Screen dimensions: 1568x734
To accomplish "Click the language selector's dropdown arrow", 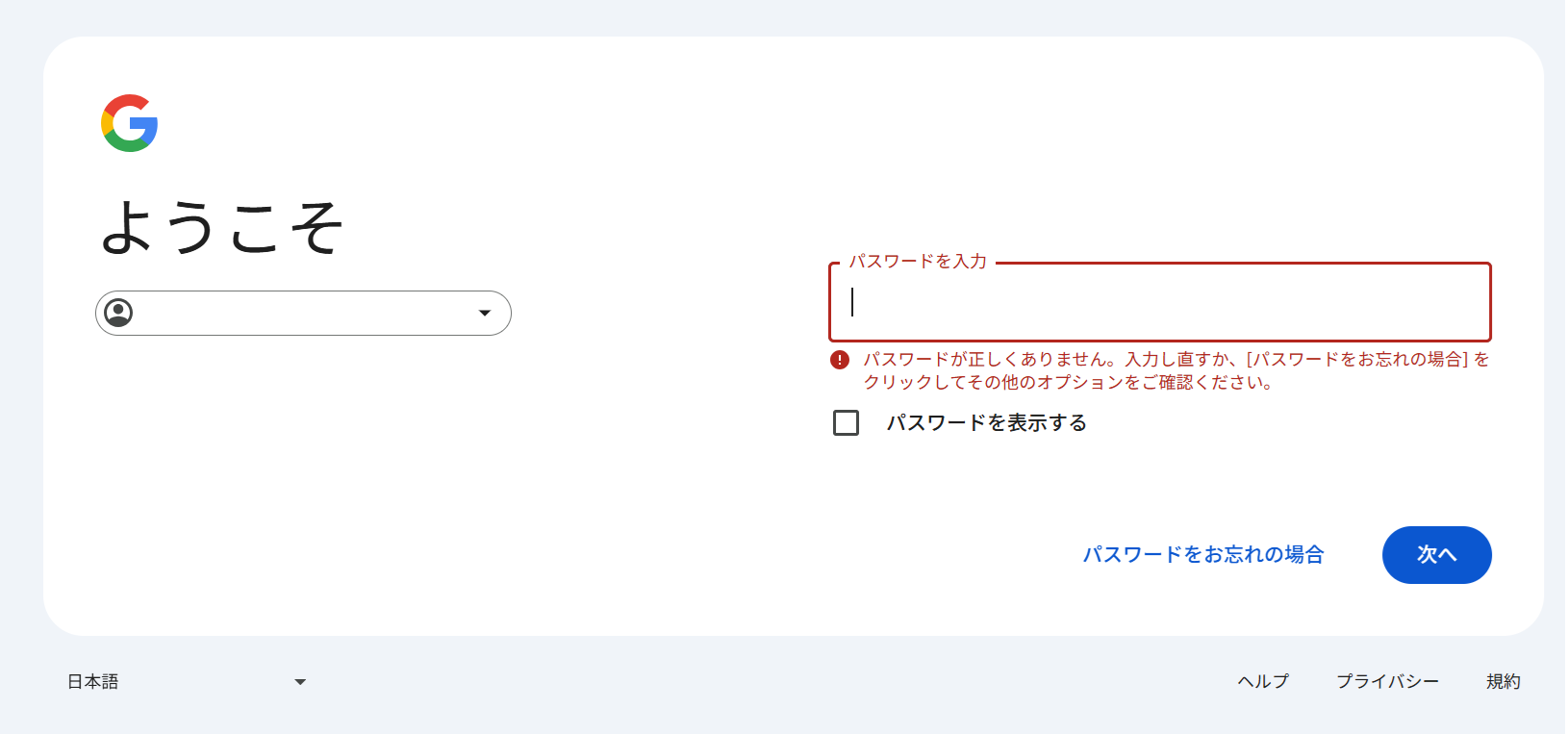I will tap(300, 682).
